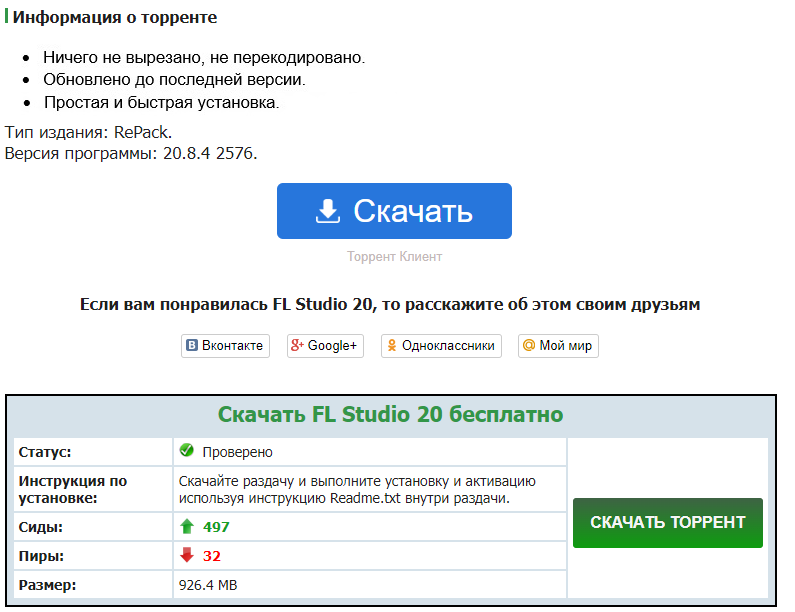Screen dimensions: 795x612
Task: Click the Мой мир @ icon
Action: [529, 345]
